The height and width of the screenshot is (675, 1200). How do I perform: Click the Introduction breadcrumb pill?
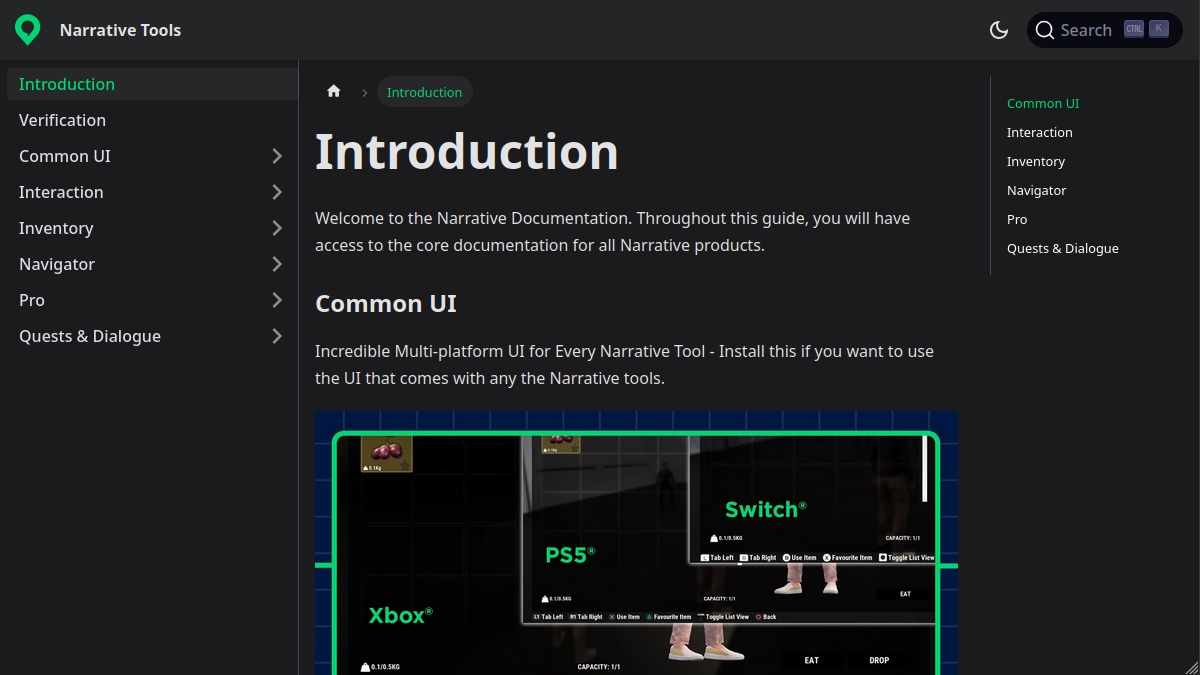pyautogui.click(x=424, y=92)
